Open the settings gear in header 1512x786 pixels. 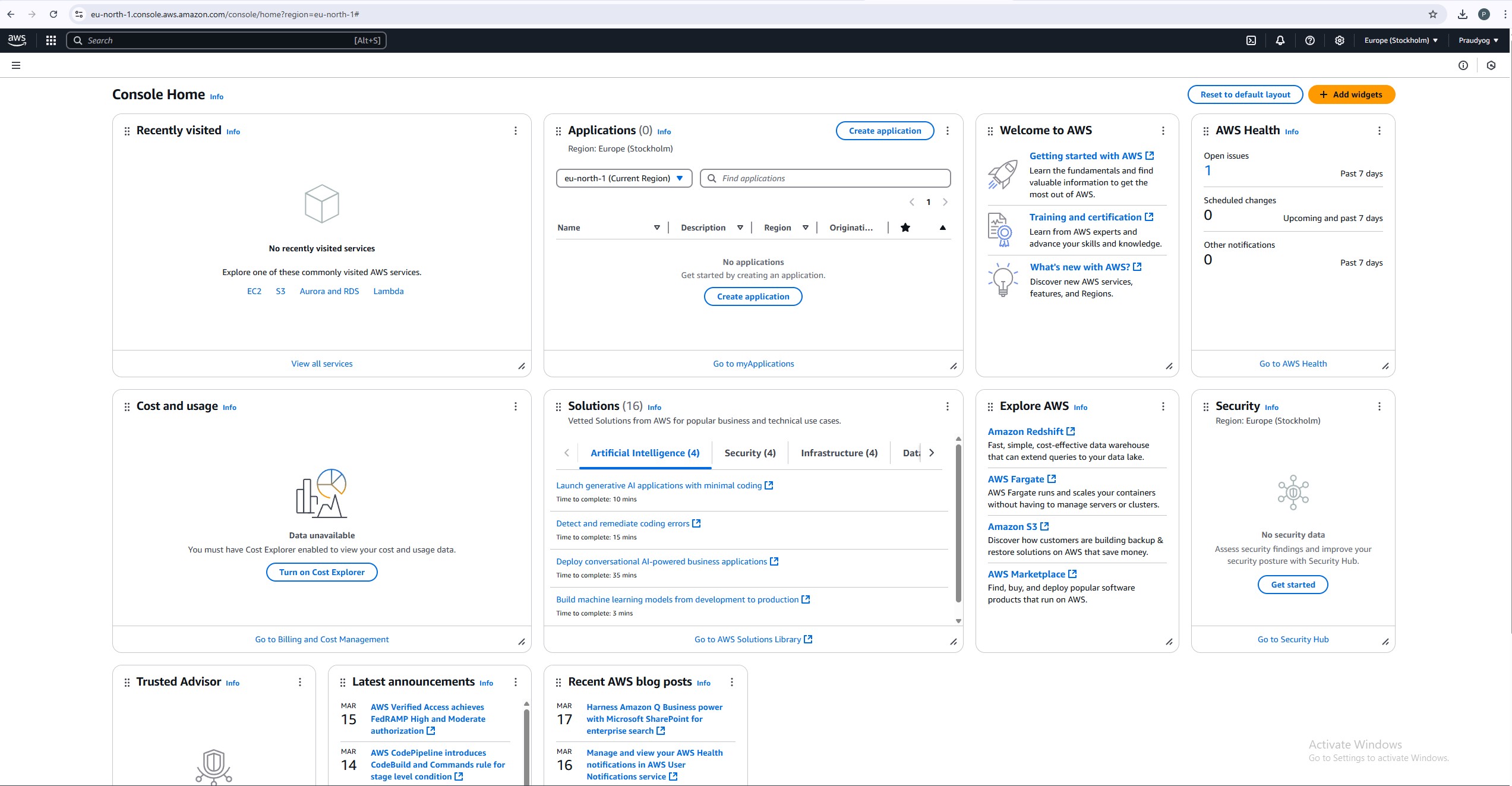(x=1340, y=40)
